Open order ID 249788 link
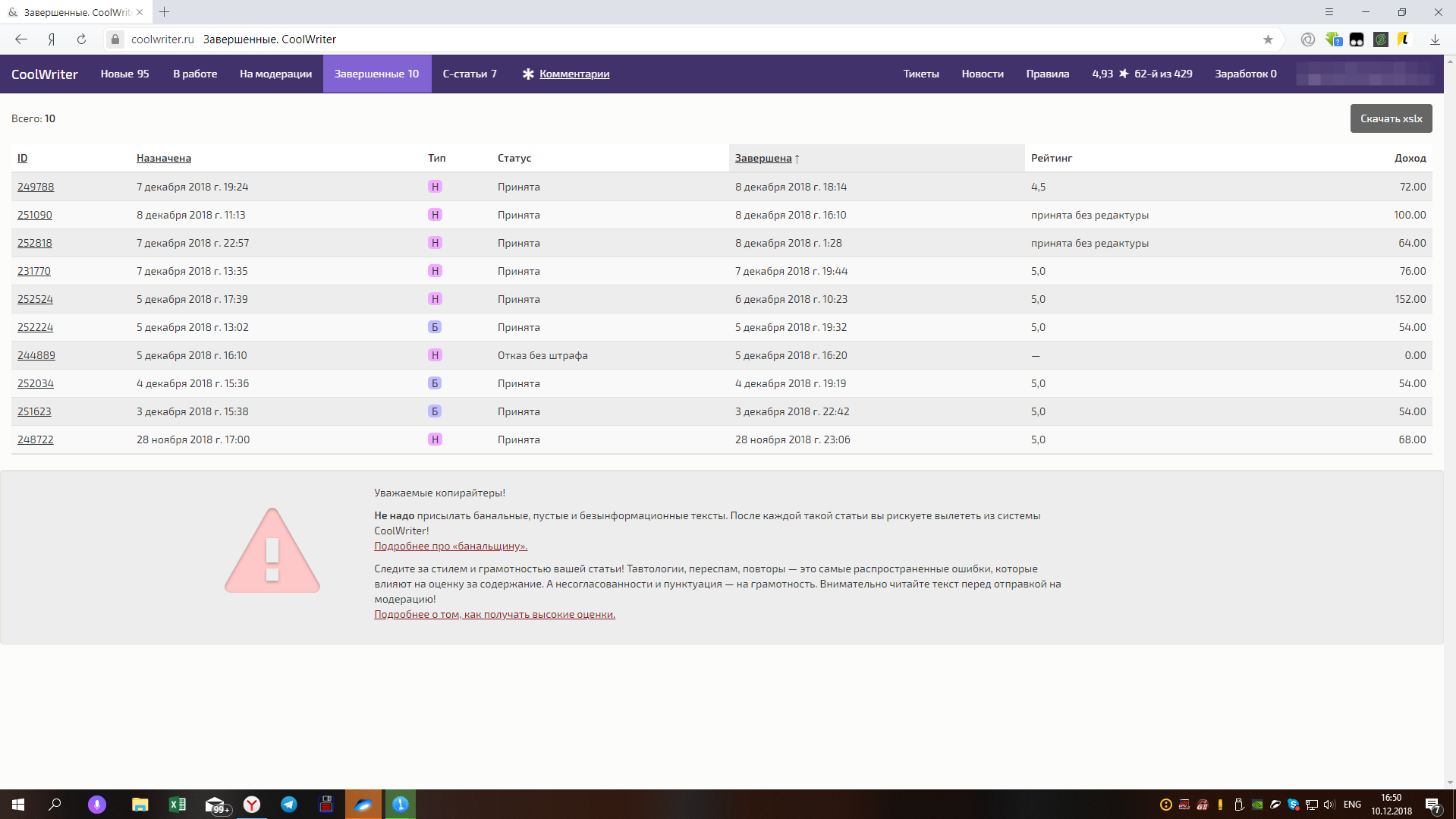 click(36, 187)
